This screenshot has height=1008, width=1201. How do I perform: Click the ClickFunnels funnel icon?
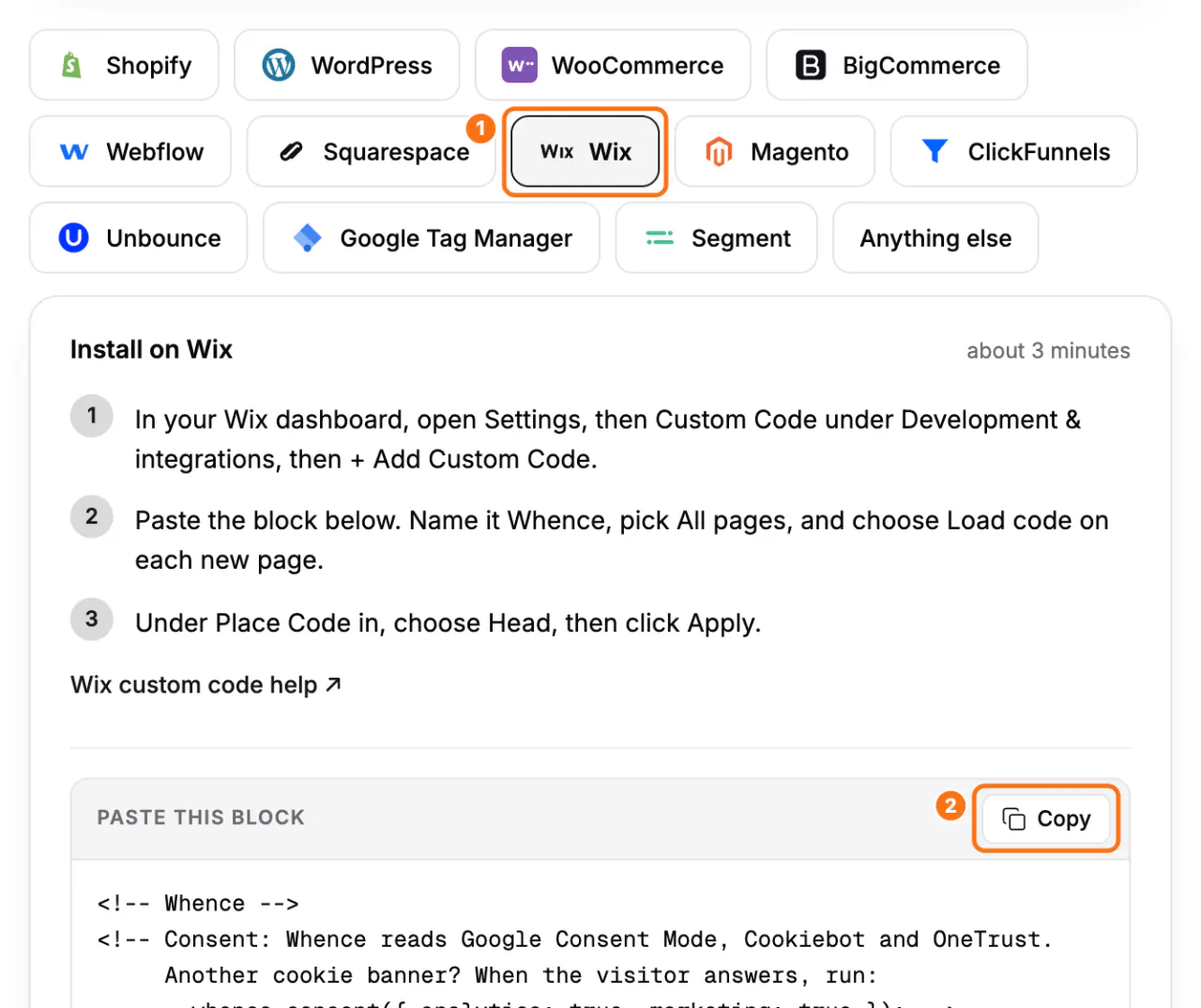pyautogui.click(x=935, y=151)
